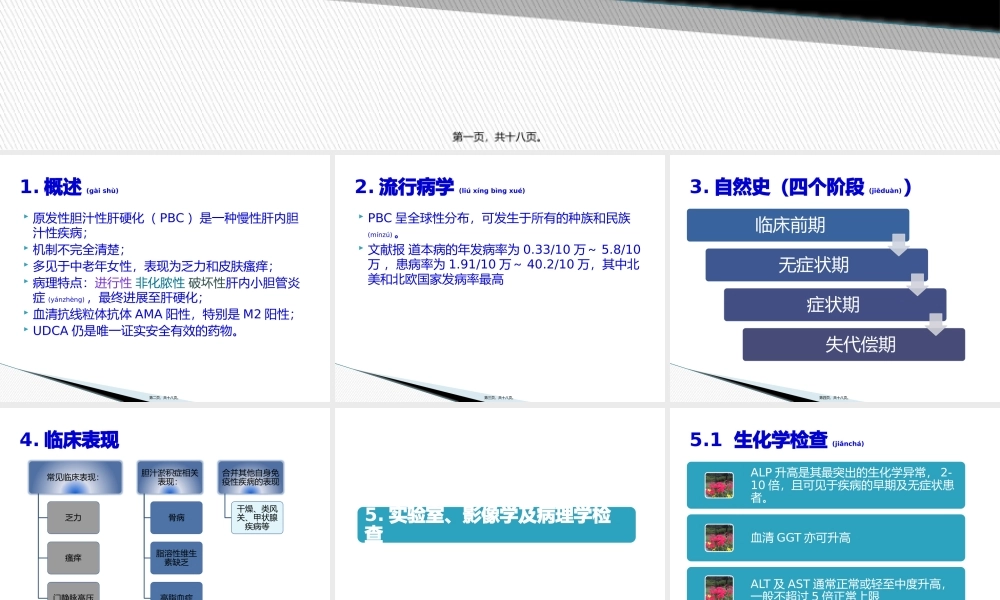Click the blue glow icon inside 胆汁淤积症相关表现 box

point(172,492)
